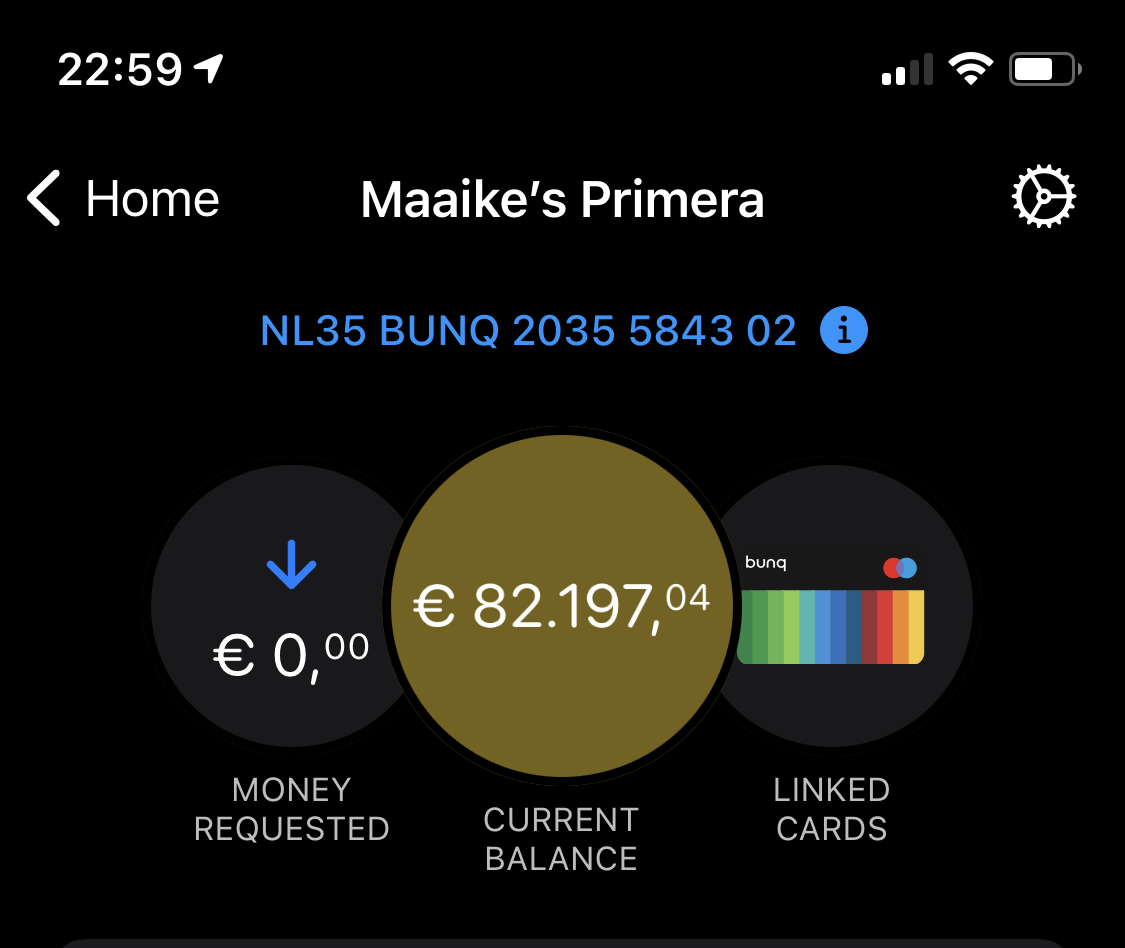Tap the Mastercard logo on the bunq card
This screenshot has height=948, width=1125.
(x=901, y=567)
